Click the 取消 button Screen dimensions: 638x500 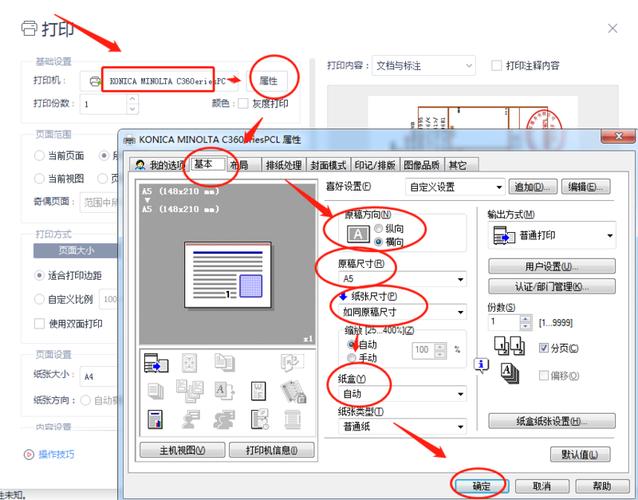542,486
